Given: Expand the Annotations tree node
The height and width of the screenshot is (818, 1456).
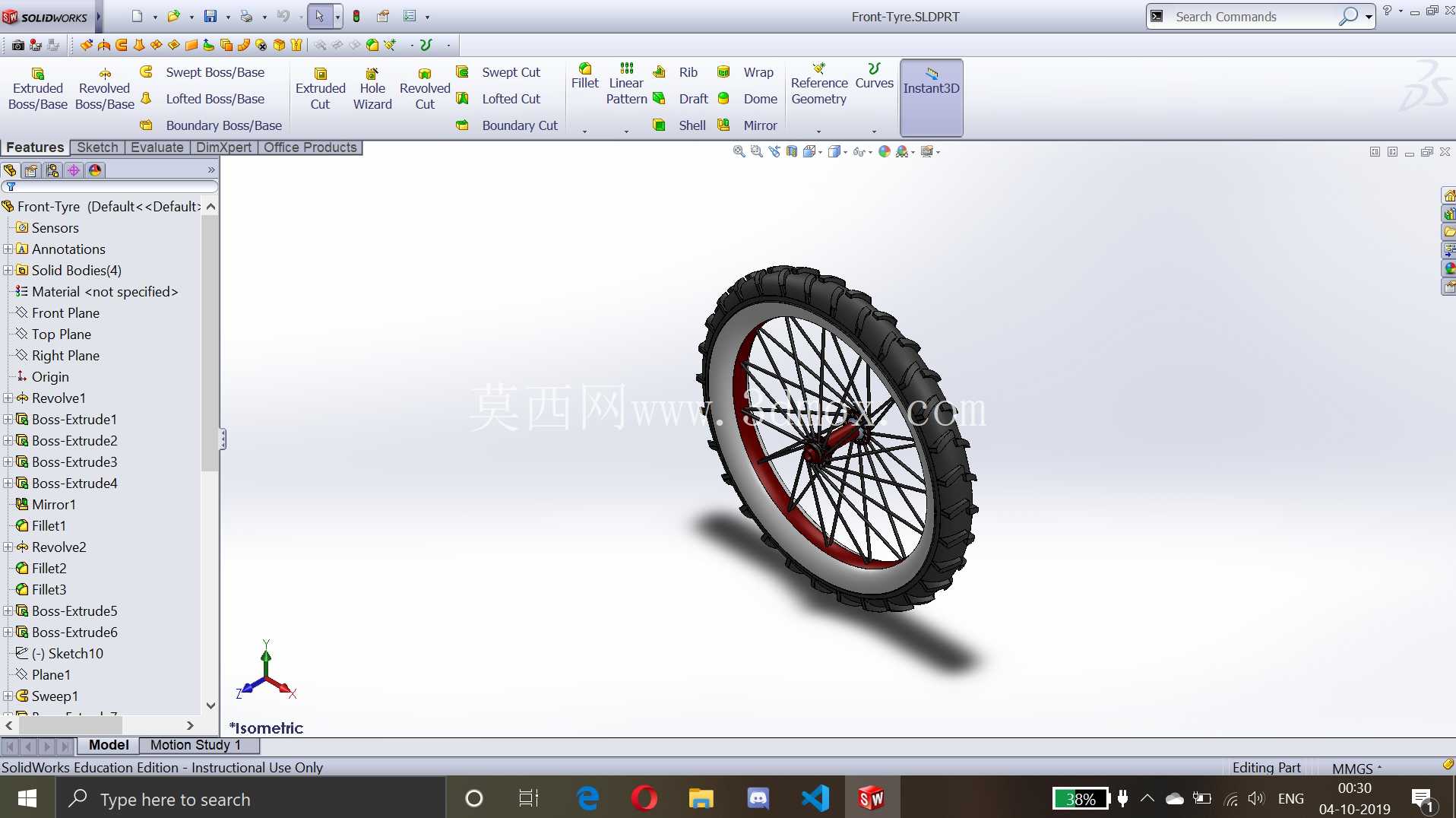Looking at the screenshot, I should pyautogui.click(x=8, y=249).
